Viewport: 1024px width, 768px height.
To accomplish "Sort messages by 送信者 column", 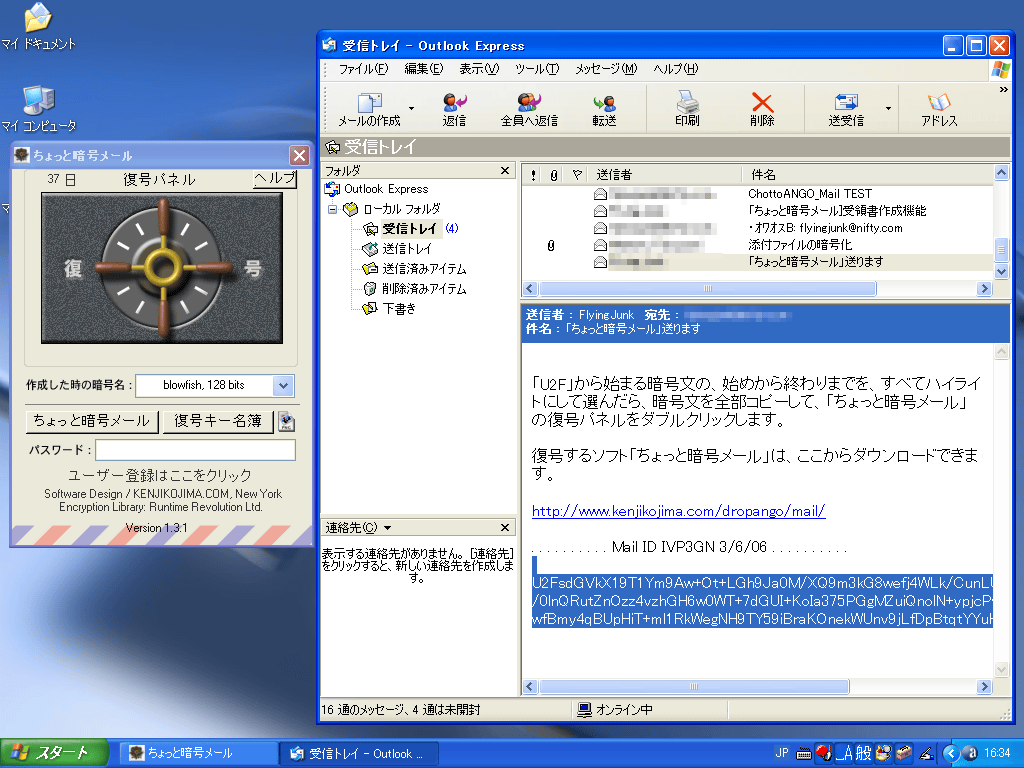I will click(665, 175).
